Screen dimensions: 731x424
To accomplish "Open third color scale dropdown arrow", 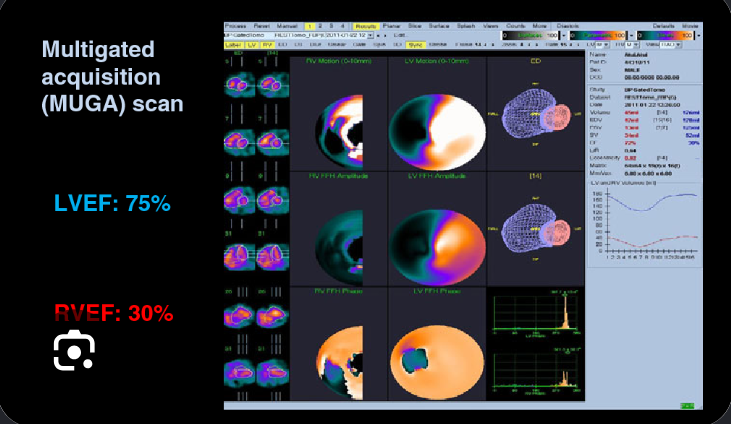I will pos(698,35).
